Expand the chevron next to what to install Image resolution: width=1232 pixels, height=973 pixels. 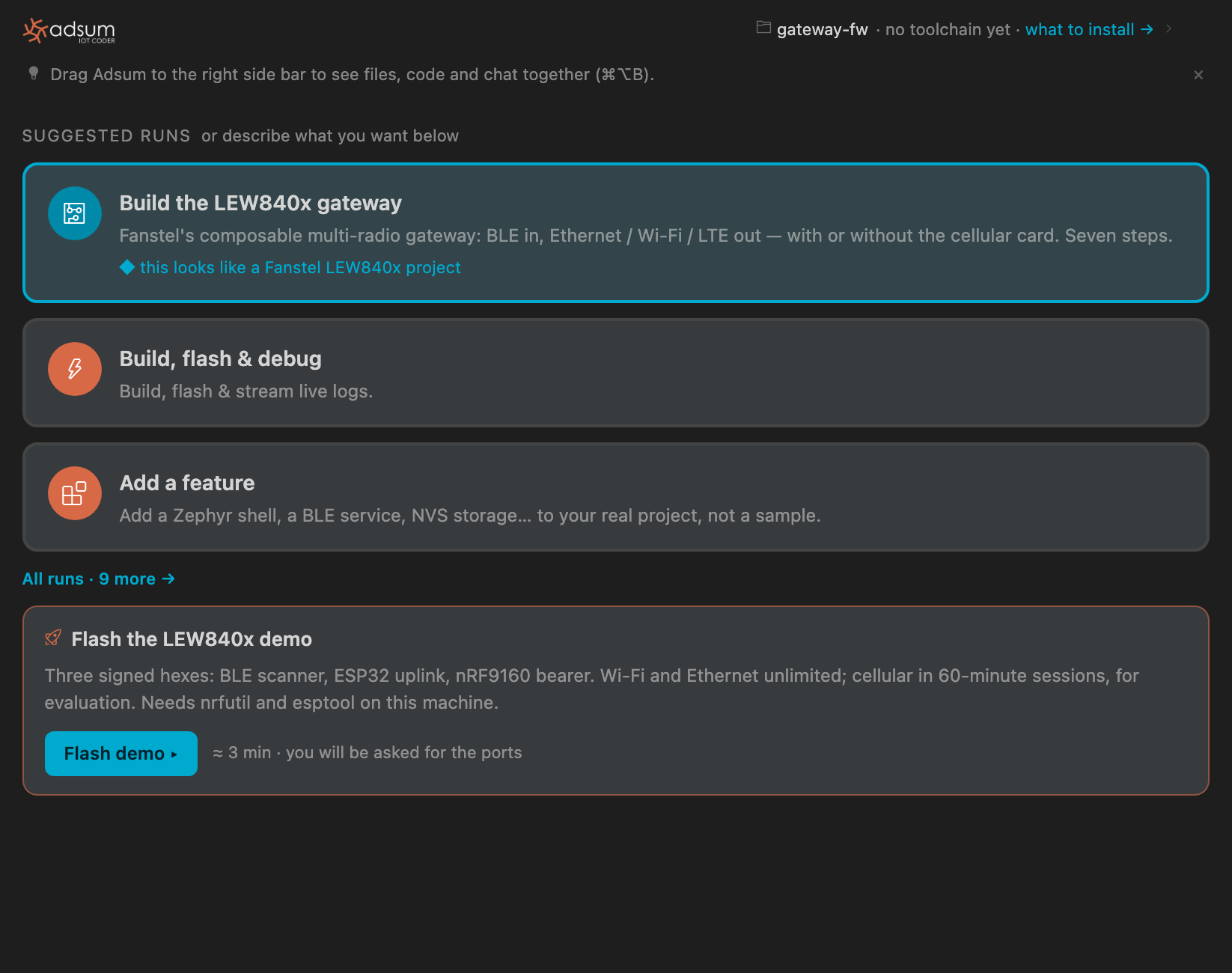click(1168, 28)
